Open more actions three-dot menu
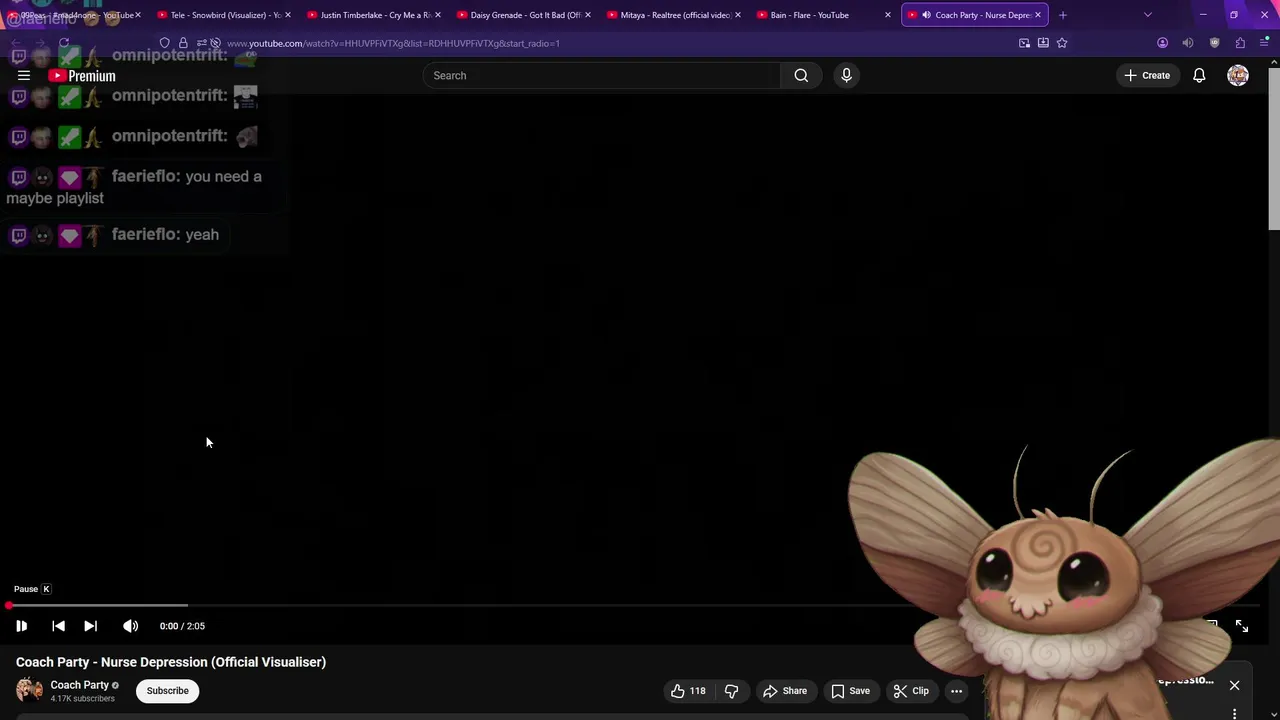This screenshot has height=720, width=1280. tap(956, 691)
